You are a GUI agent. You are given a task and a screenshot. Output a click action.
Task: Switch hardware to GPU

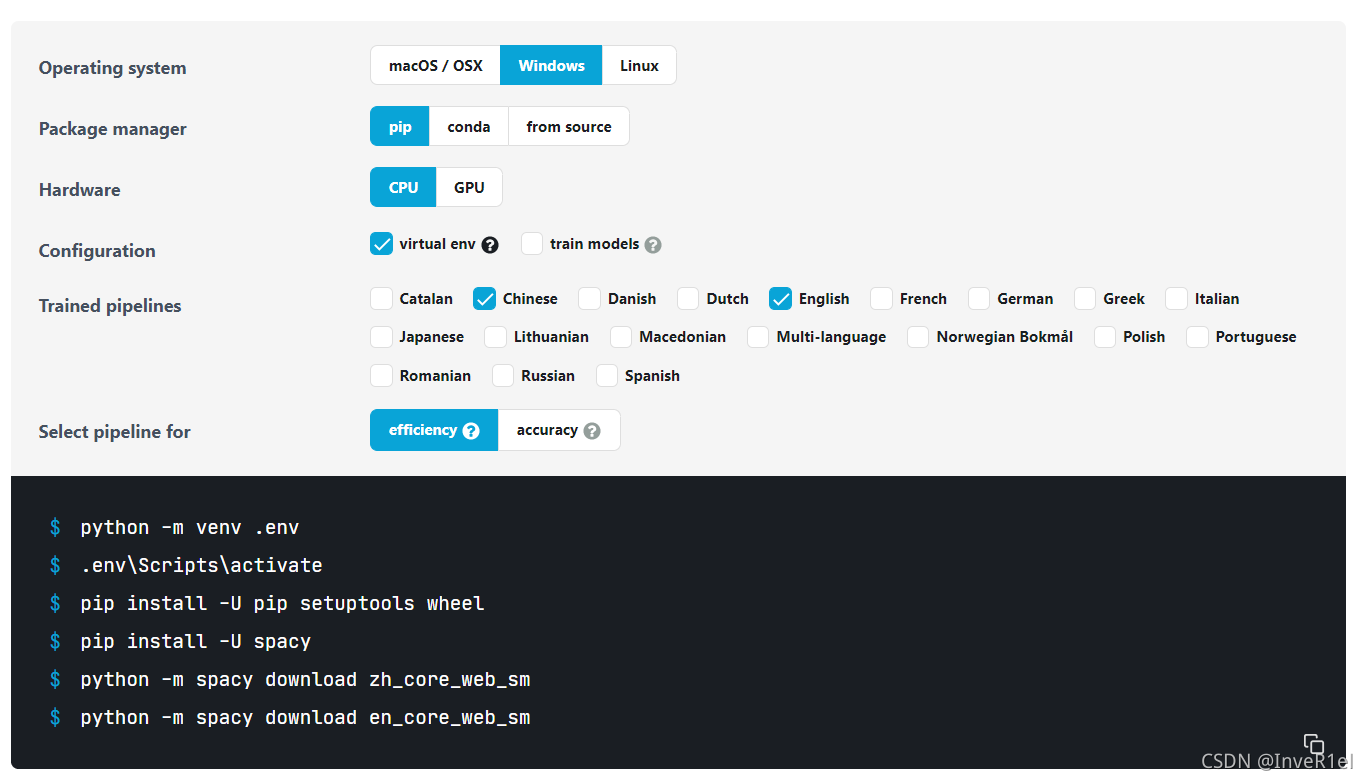(469, 188)
